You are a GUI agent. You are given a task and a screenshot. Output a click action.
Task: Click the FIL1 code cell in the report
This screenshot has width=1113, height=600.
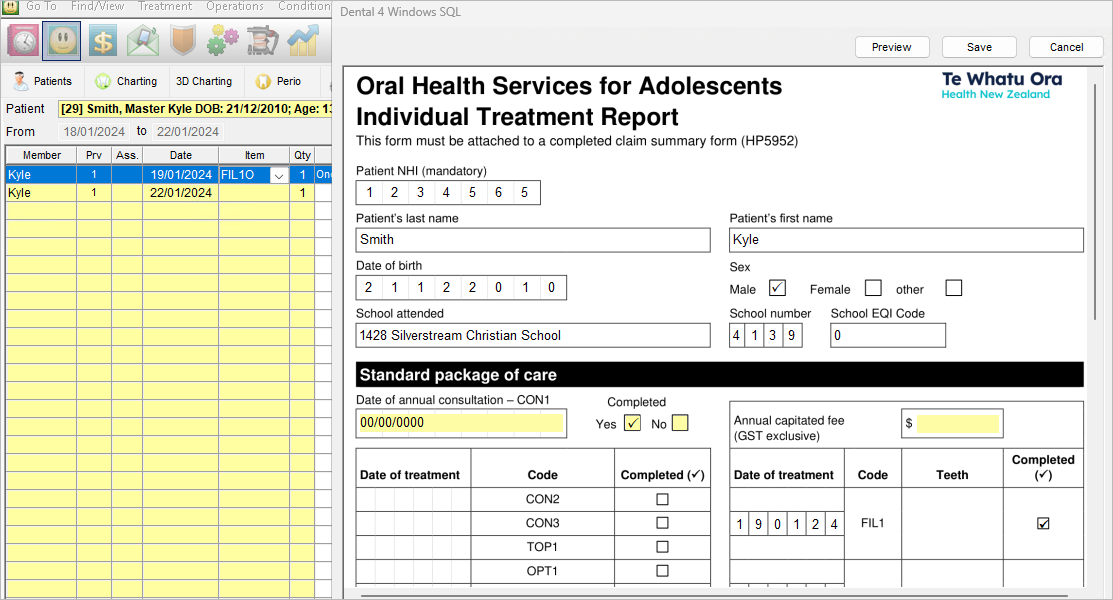(x=872, y=523)
